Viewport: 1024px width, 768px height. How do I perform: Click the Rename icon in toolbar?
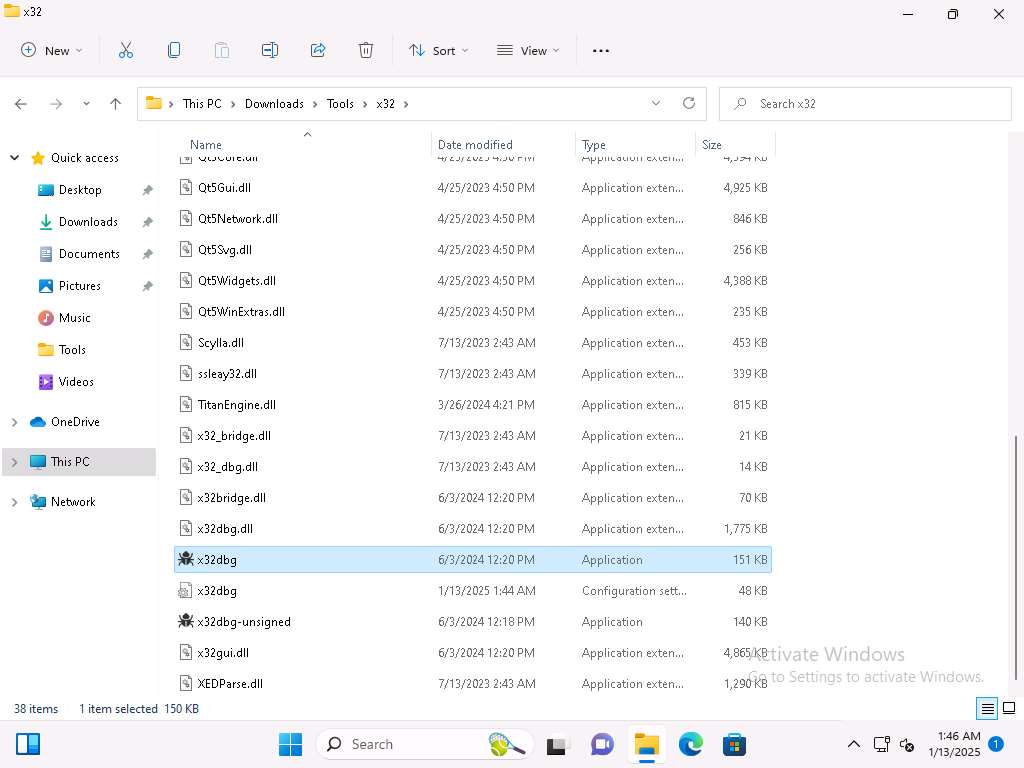click(270, 50)
